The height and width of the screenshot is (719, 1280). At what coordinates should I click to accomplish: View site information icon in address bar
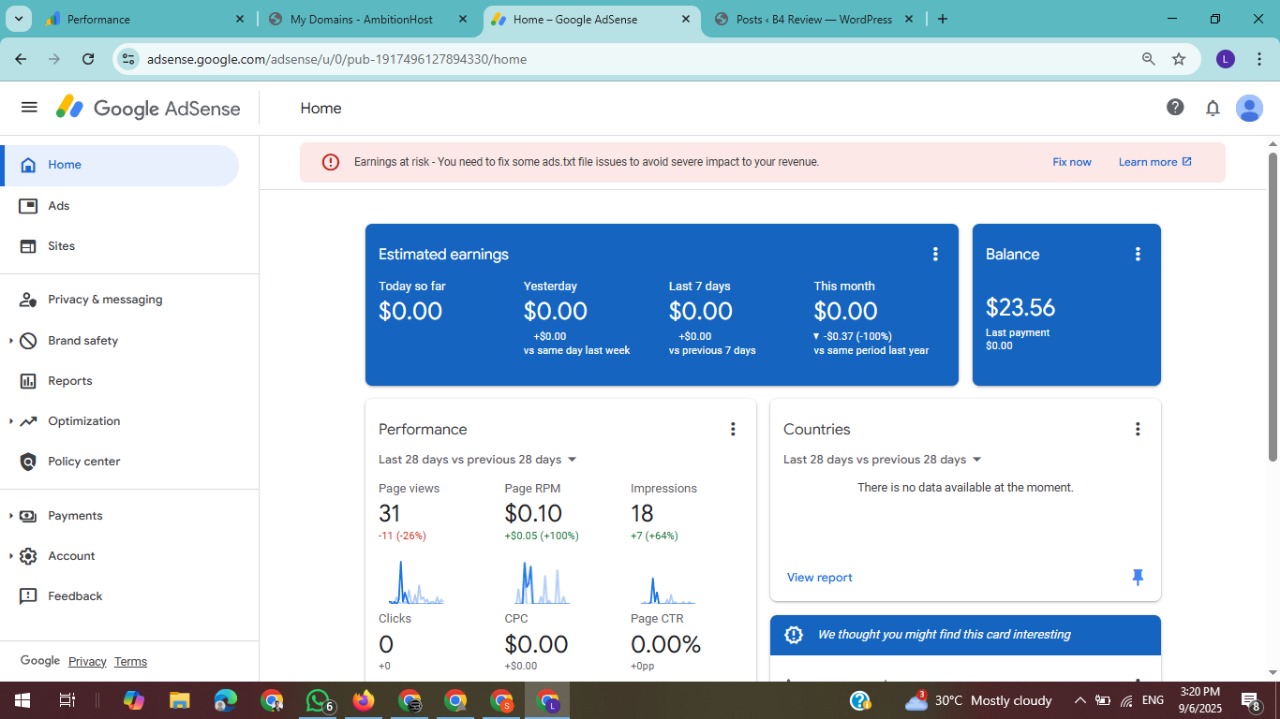(x=128, y=59)
